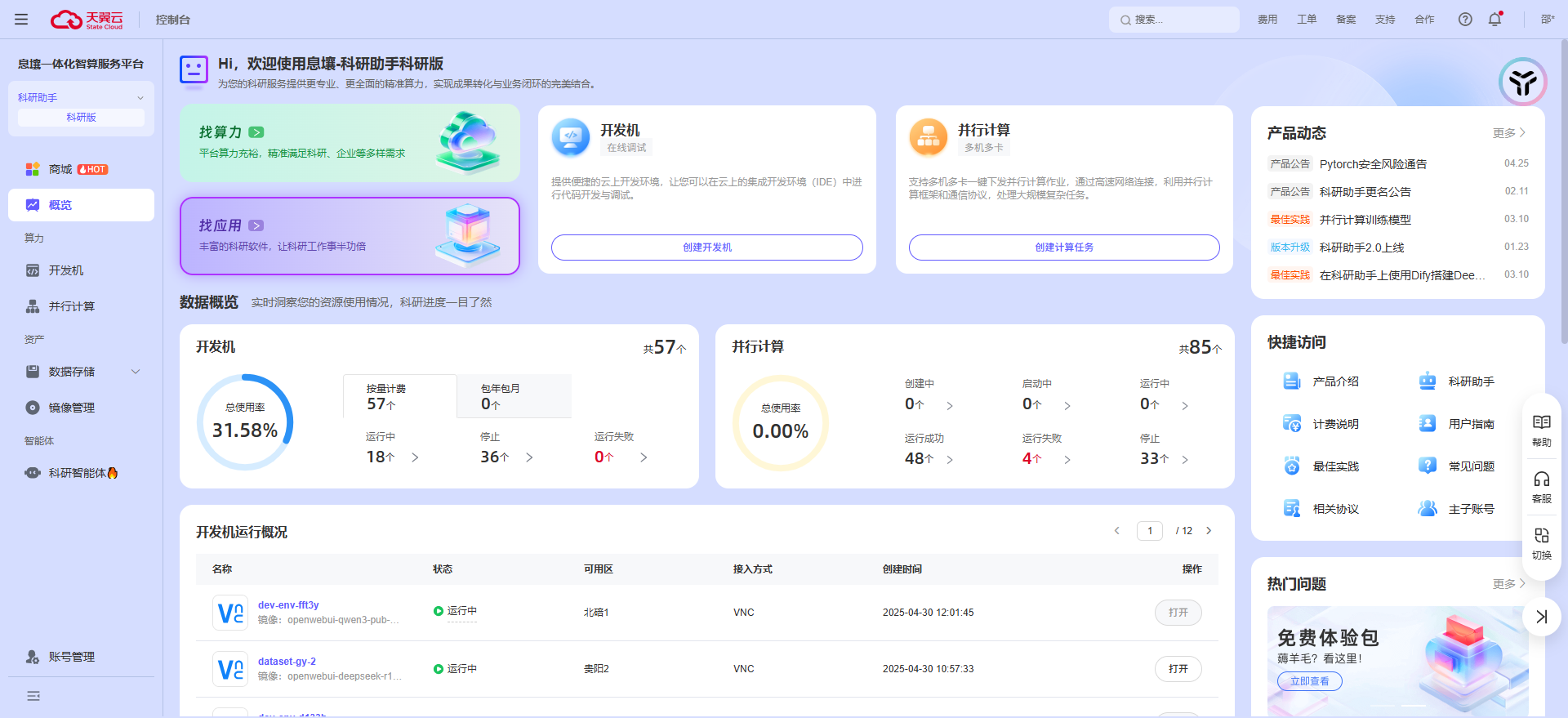Click the 并行计算 orange card icon
The width and height of the screenshot is (1568, 718).
[x=929, y=137]
